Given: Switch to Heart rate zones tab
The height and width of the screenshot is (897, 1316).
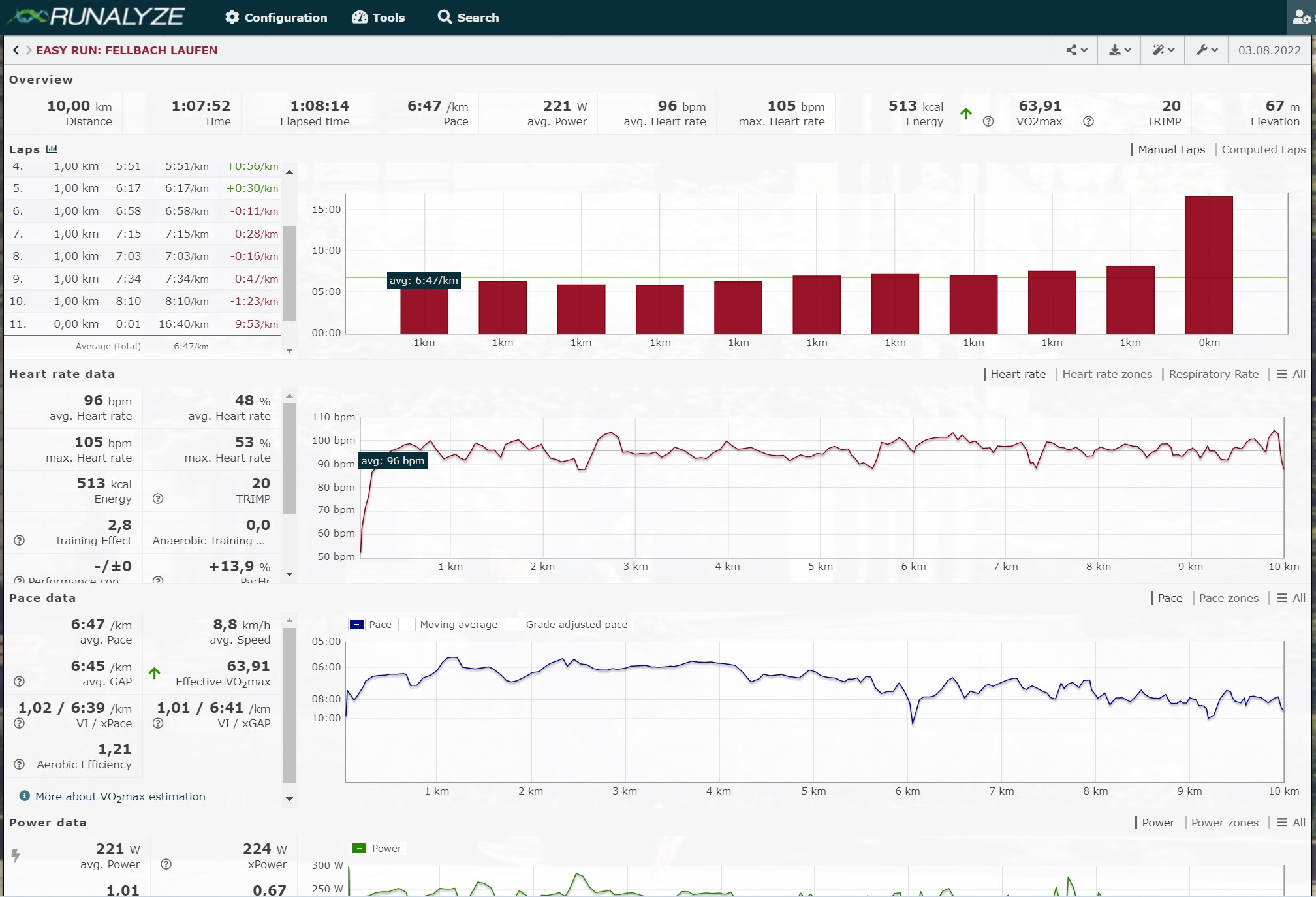Looking at the screenshot, I should (1107, 374).
